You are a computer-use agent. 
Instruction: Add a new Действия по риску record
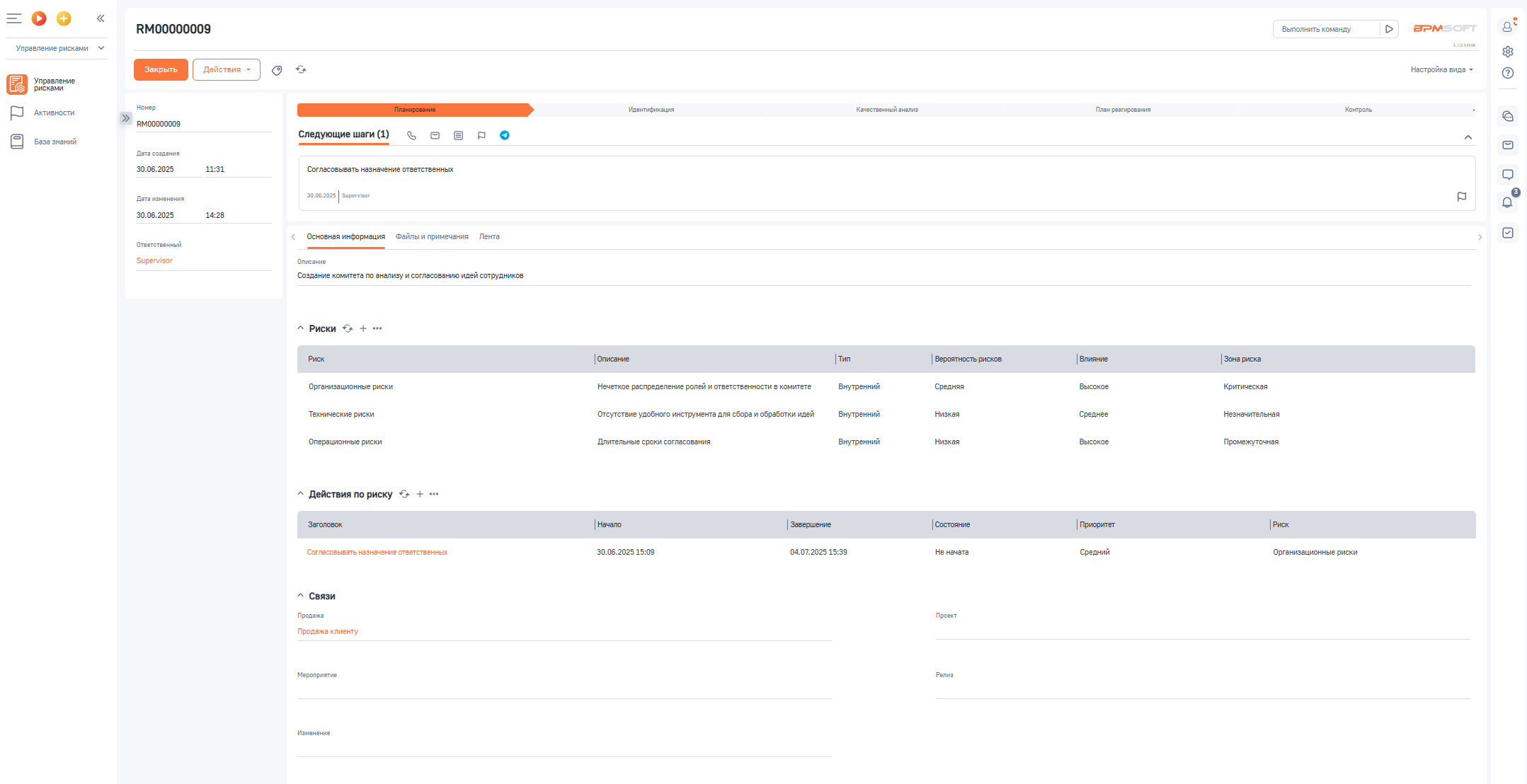click(x=420, y=494)
